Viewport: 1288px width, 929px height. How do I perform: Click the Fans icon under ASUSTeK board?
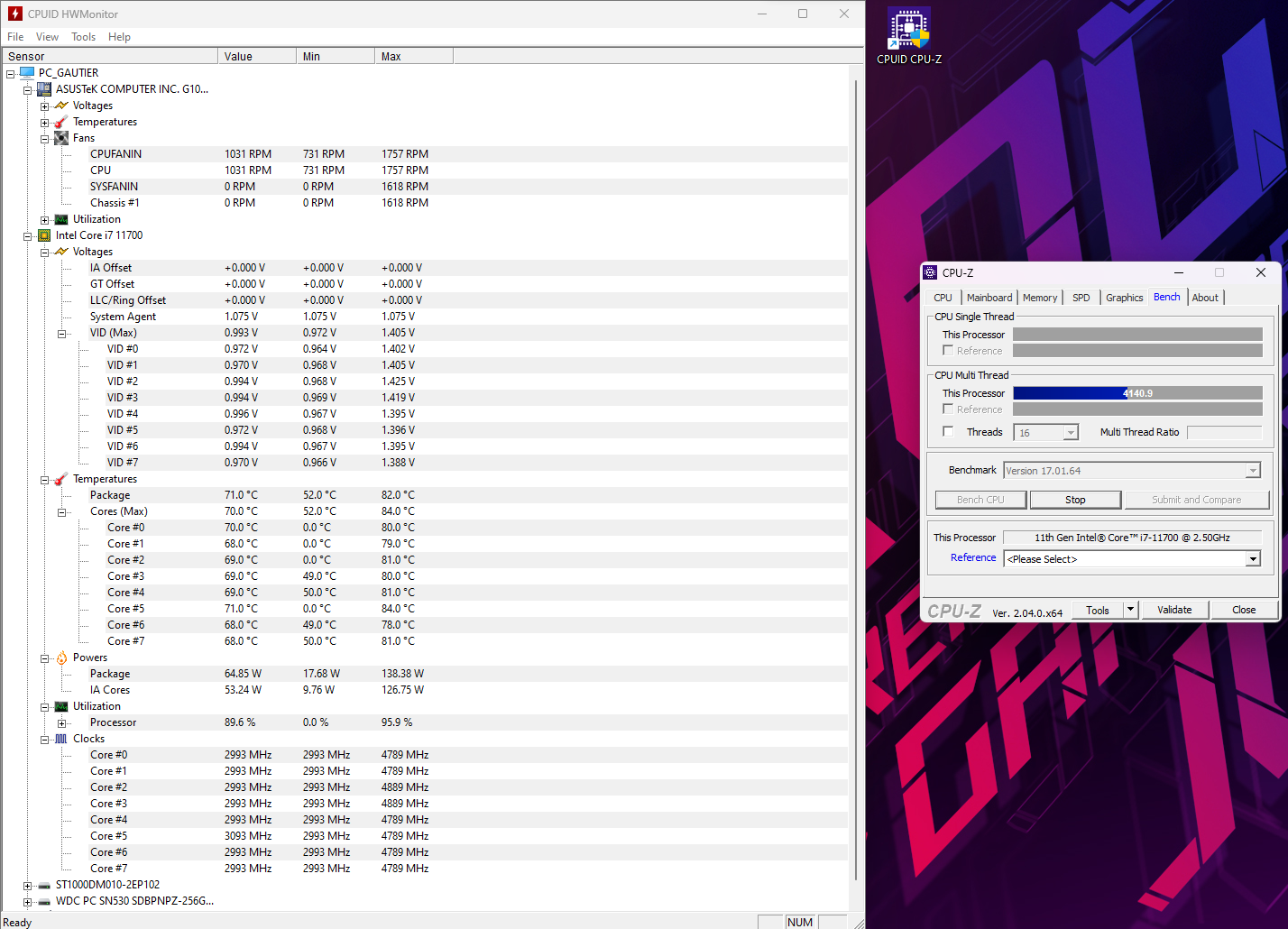[x=61, y=138]
